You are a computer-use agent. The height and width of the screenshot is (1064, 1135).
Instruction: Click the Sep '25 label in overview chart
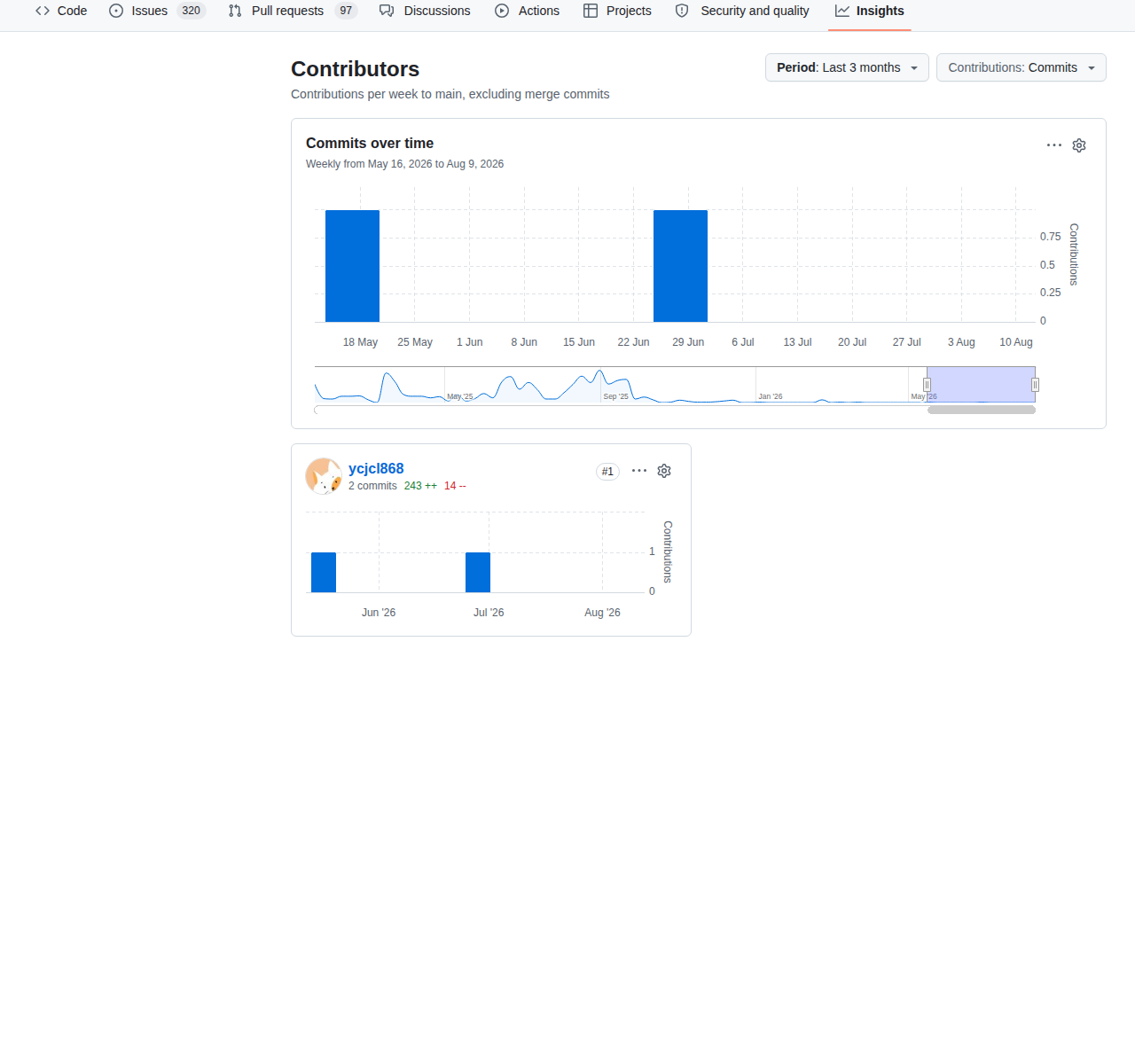click(615, 396)
